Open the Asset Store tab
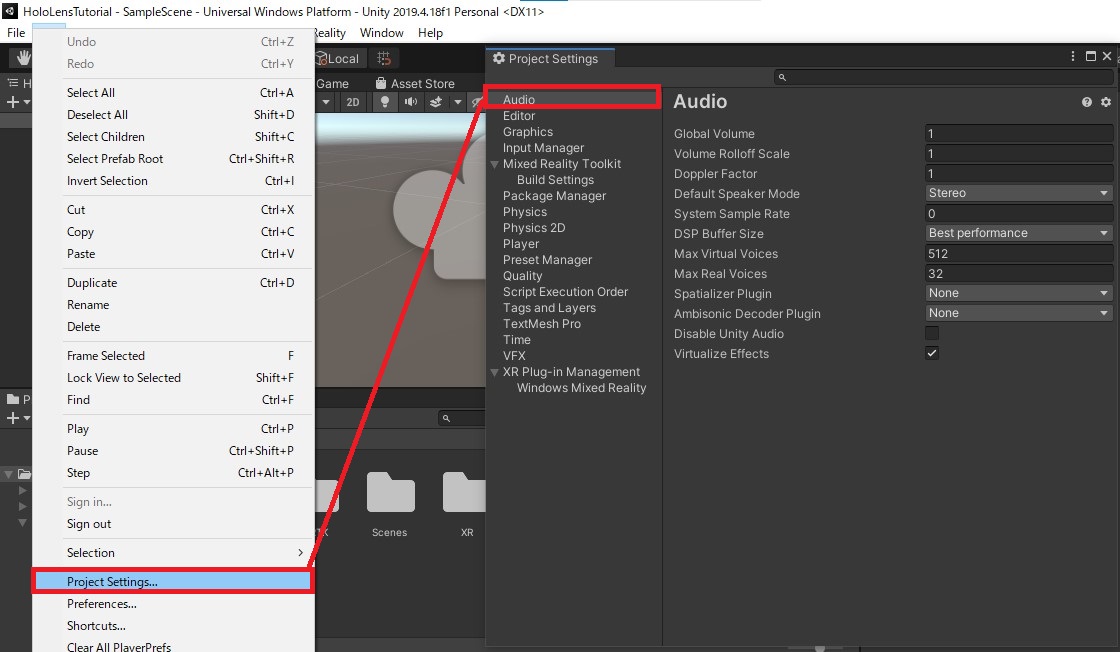This screenshot has height=652, width=1120. pyautogui.click(x=415, y=84)
